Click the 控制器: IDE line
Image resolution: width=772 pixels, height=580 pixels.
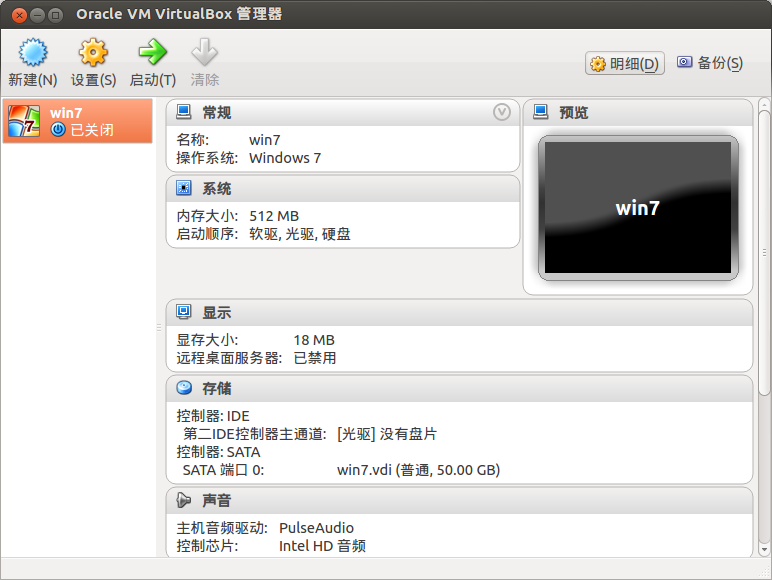coord(213,416)
